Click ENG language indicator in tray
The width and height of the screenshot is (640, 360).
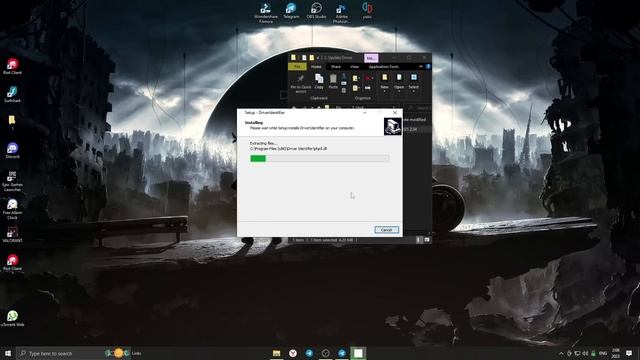603,353
